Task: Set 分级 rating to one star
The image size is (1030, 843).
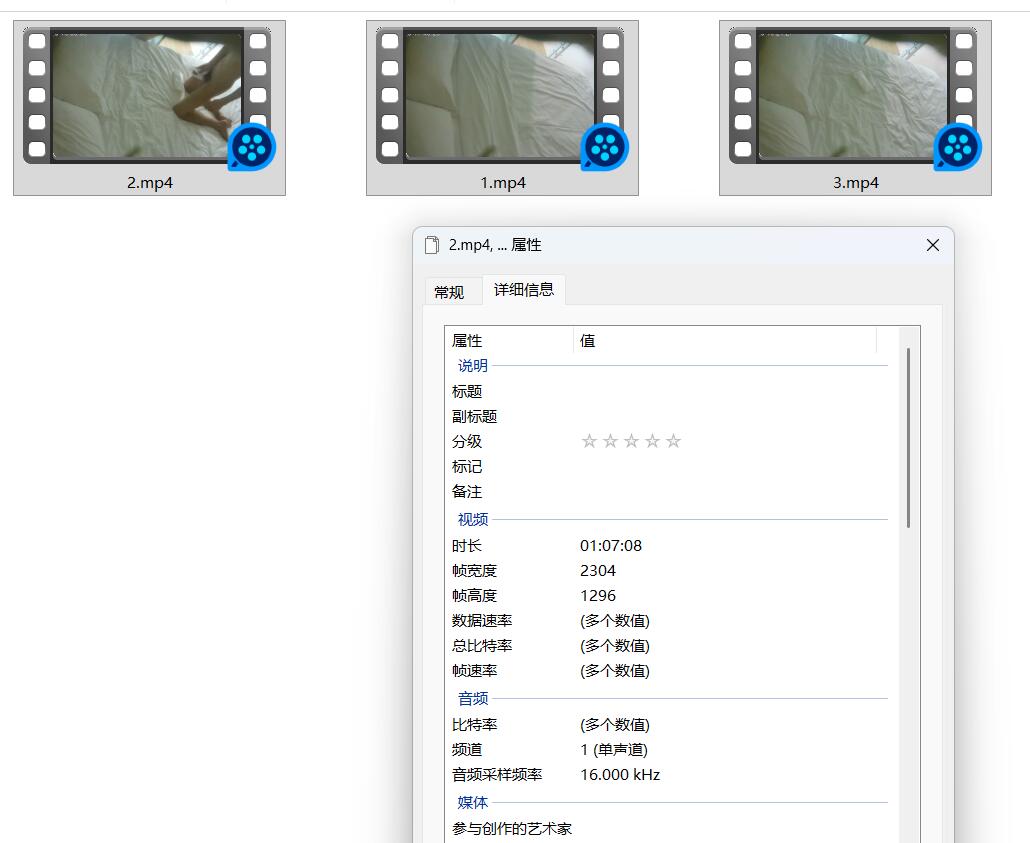Action: (589, 441)
